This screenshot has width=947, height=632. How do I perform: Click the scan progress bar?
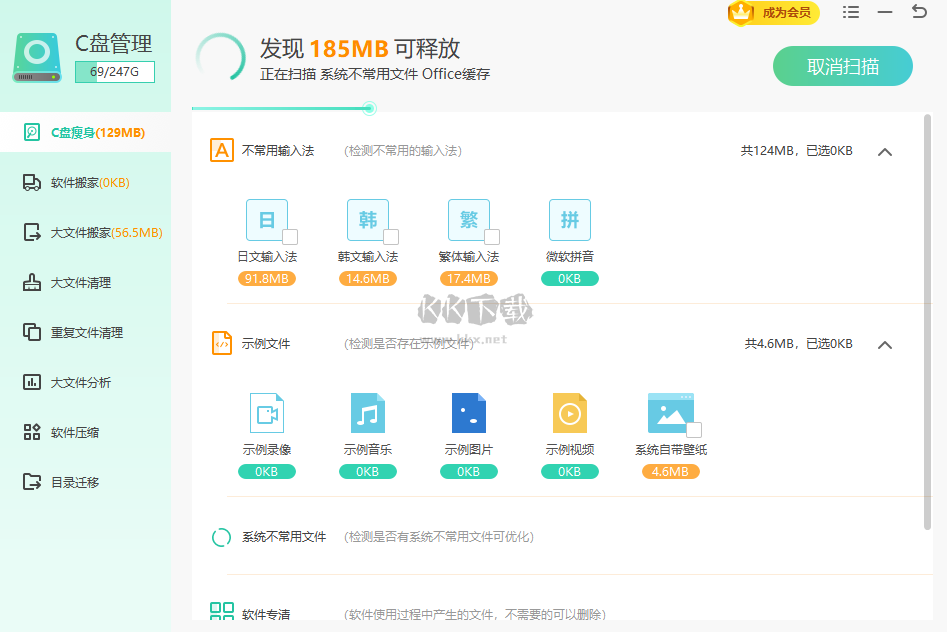pos(370,106)
